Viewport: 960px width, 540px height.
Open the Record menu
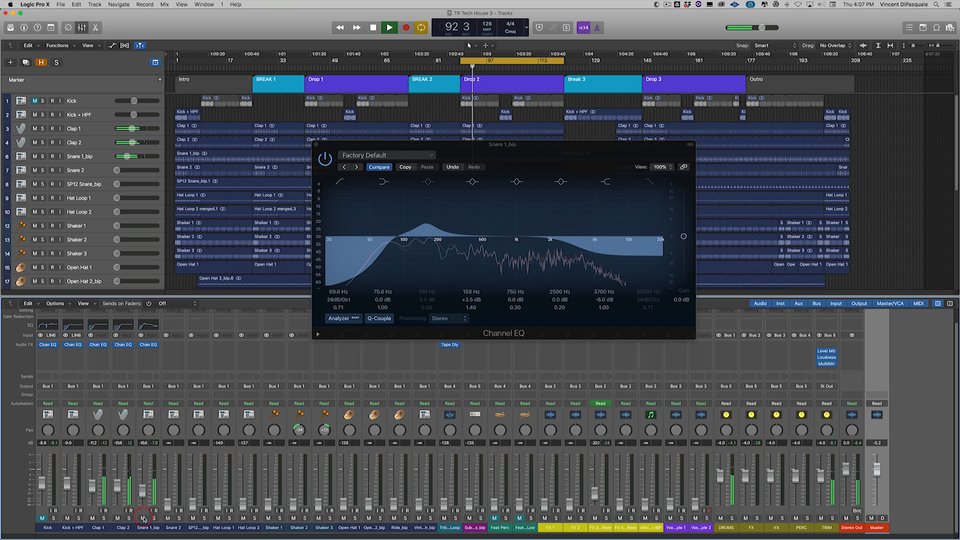point(144,4)
